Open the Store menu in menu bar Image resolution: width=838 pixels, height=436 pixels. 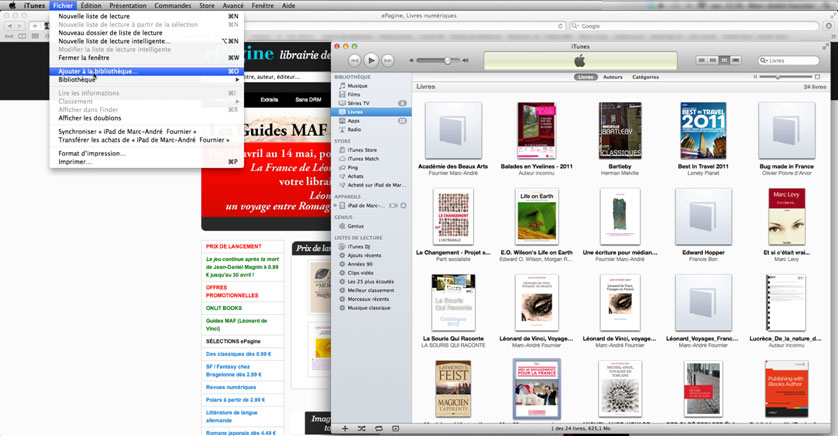tap(207, 5)
